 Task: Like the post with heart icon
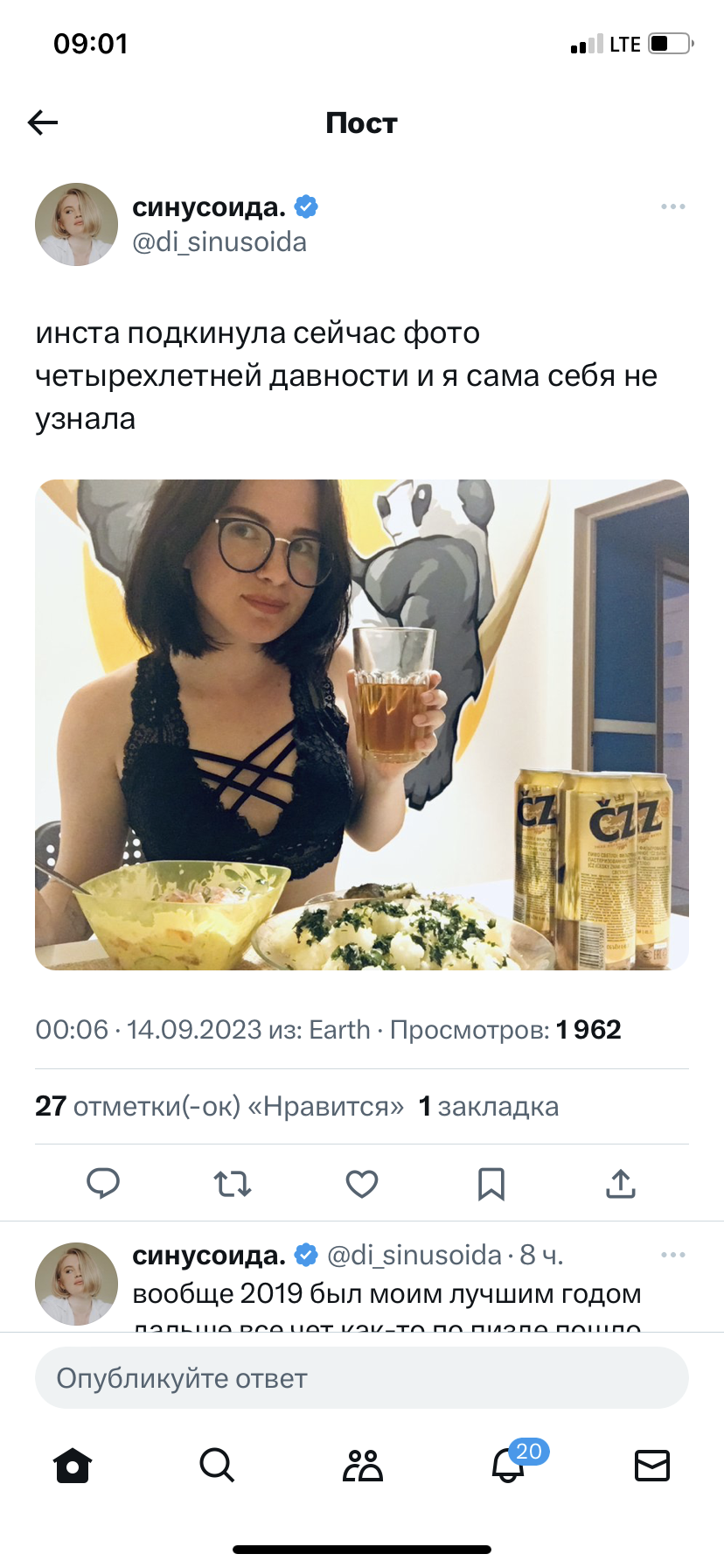pyautogui.click(x=362, y=1184)
